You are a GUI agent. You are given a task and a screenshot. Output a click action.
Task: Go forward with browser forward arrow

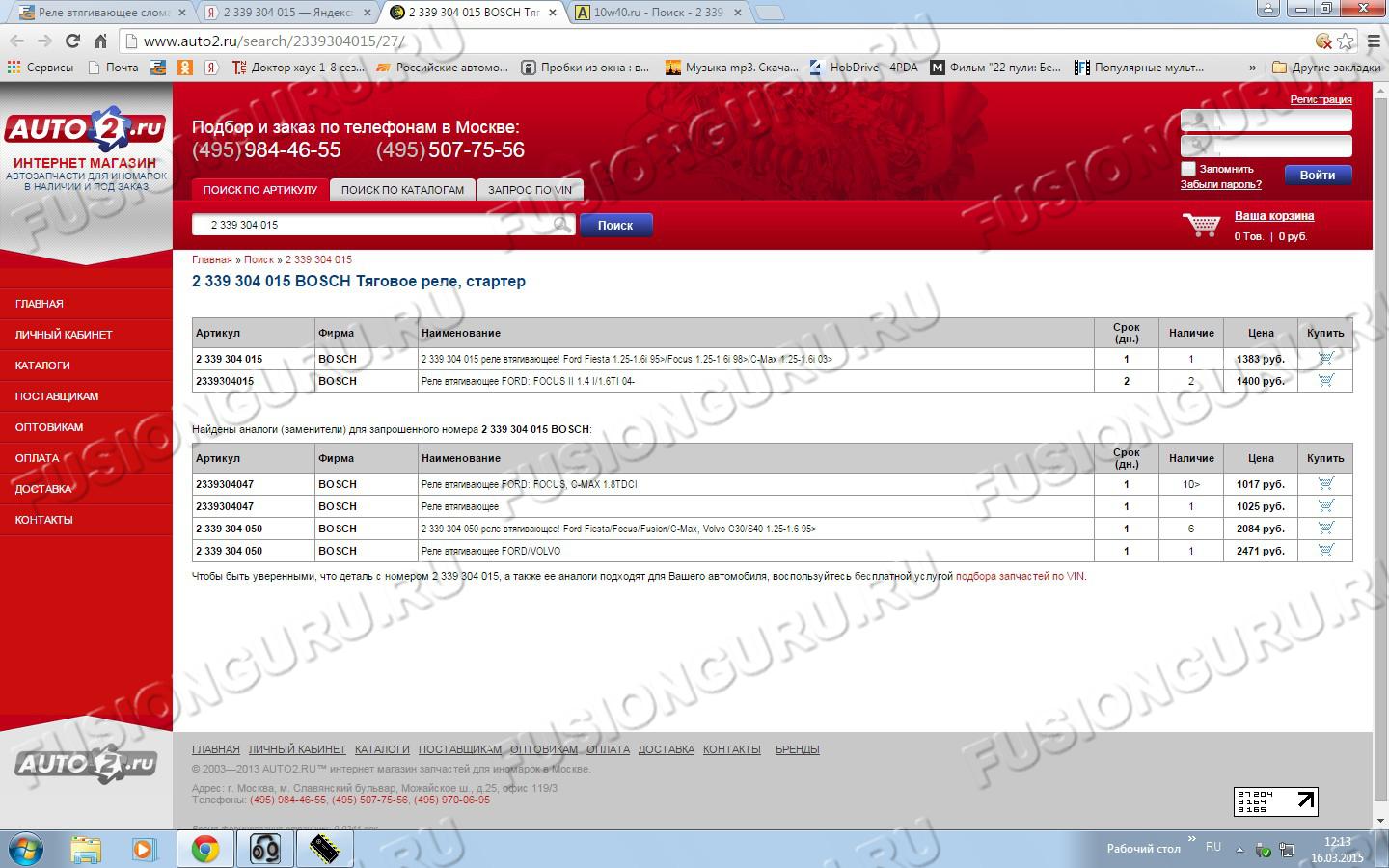click(x=44, y=41)
